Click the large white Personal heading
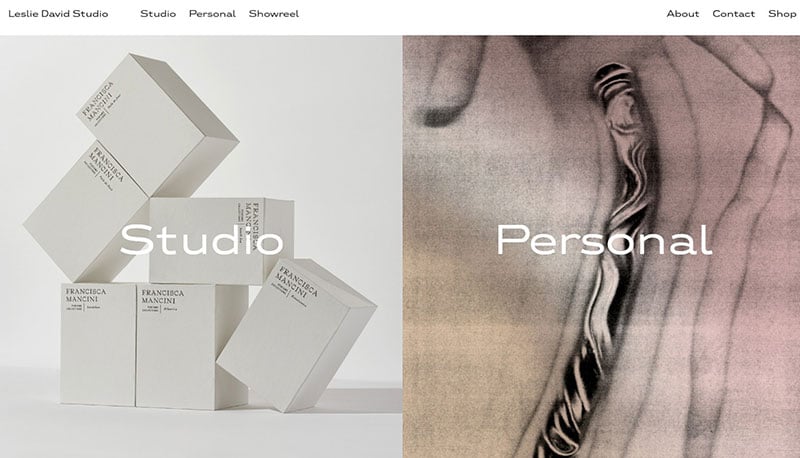 tap(604, 240)
